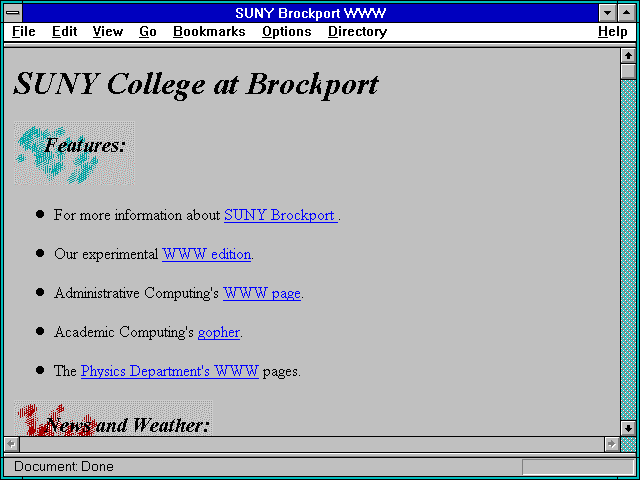Open the Directory menu
The image size is (640, 480).
pos(358,32)
